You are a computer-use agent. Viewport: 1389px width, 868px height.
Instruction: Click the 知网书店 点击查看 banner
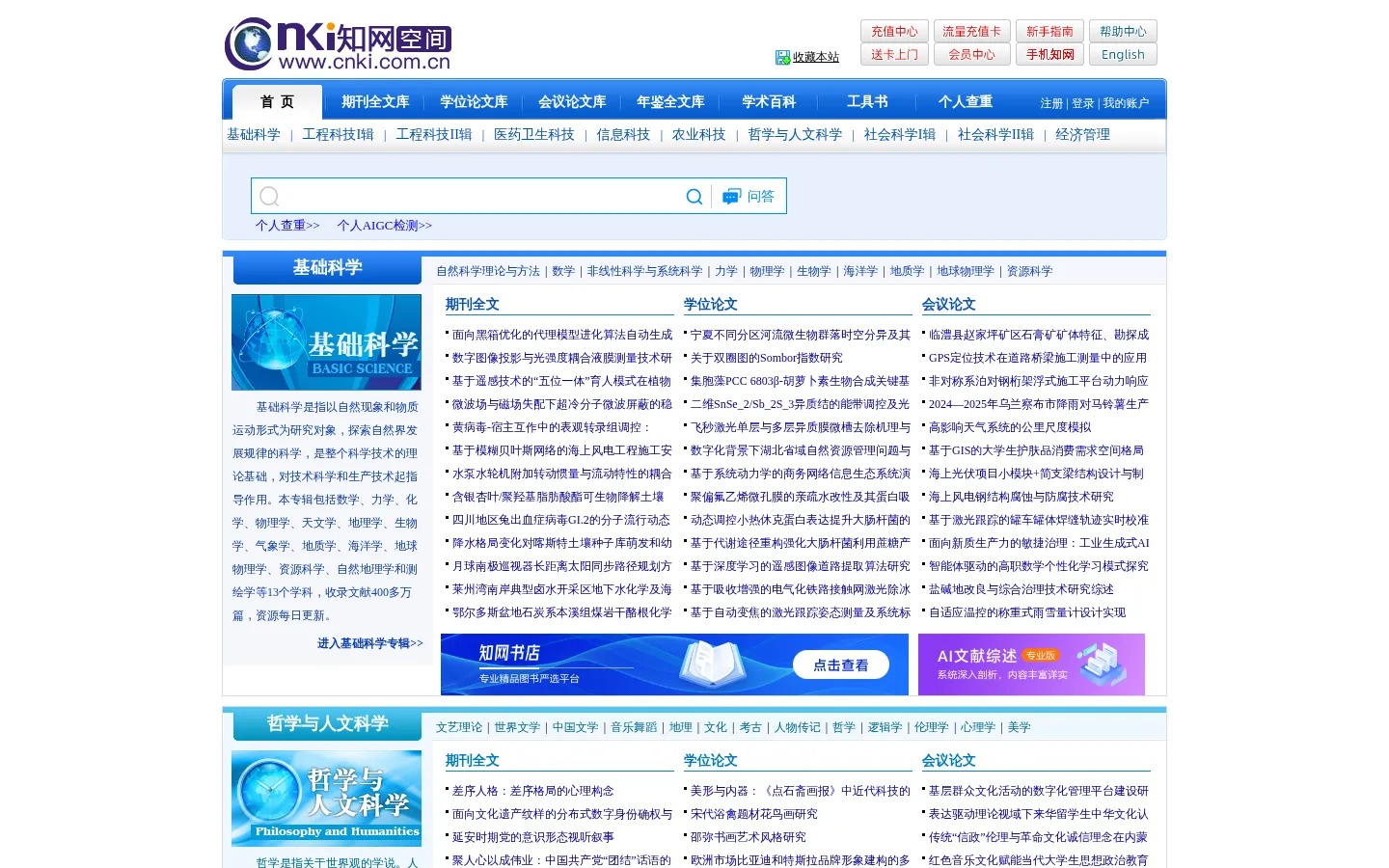tap(674, 665)
